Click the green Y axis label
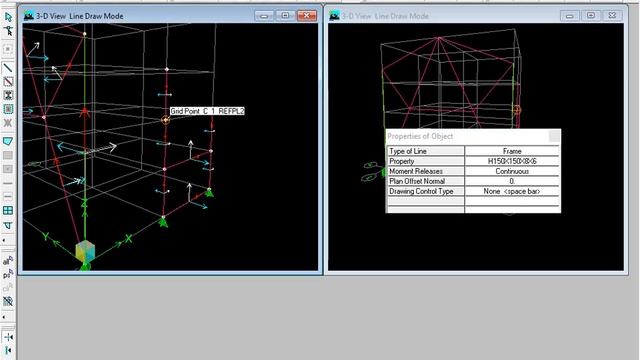640x360 pixels. (x=45, y=236)
